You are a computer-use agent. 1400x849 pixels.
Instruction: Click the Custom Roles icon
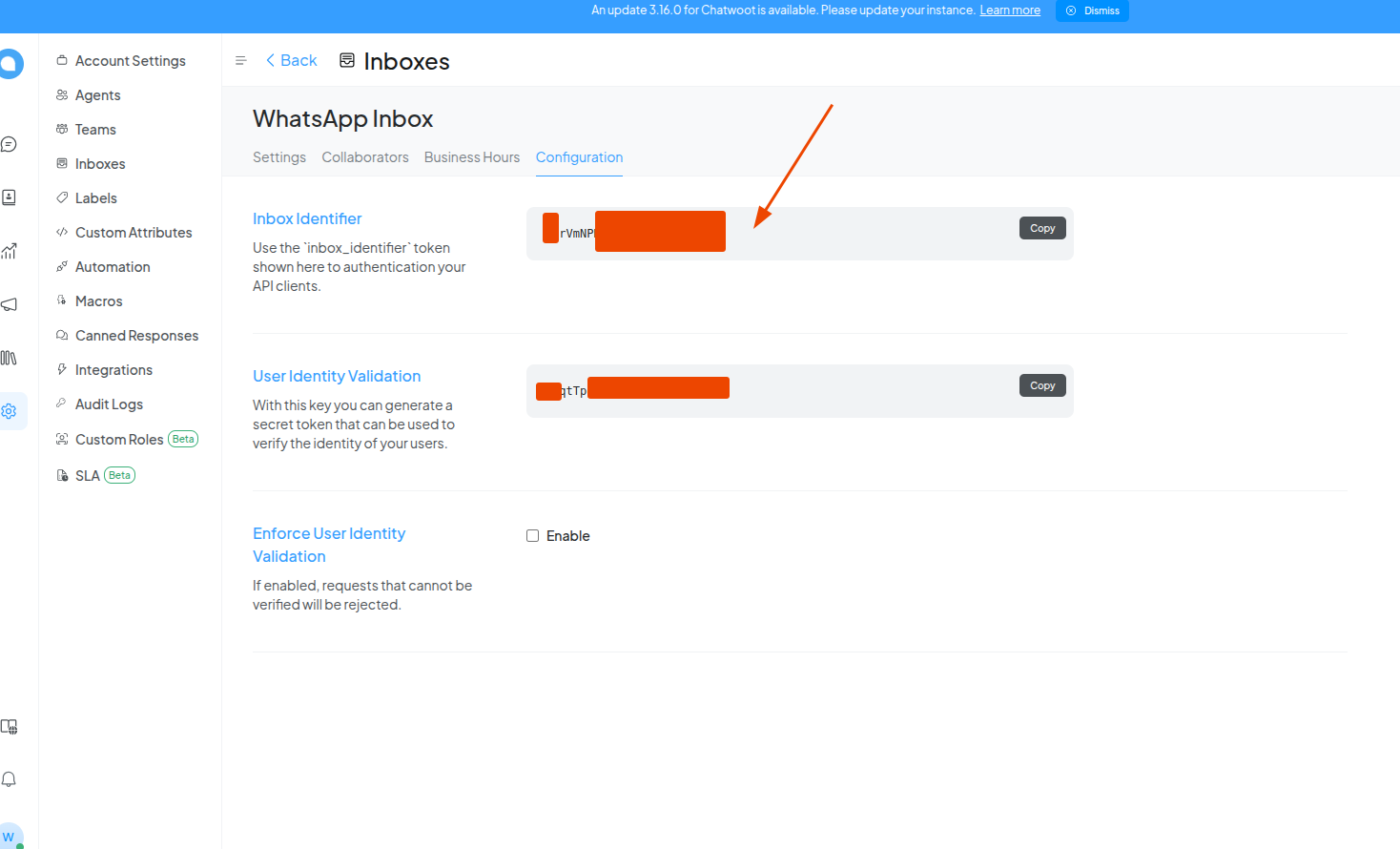coord(62,439)
